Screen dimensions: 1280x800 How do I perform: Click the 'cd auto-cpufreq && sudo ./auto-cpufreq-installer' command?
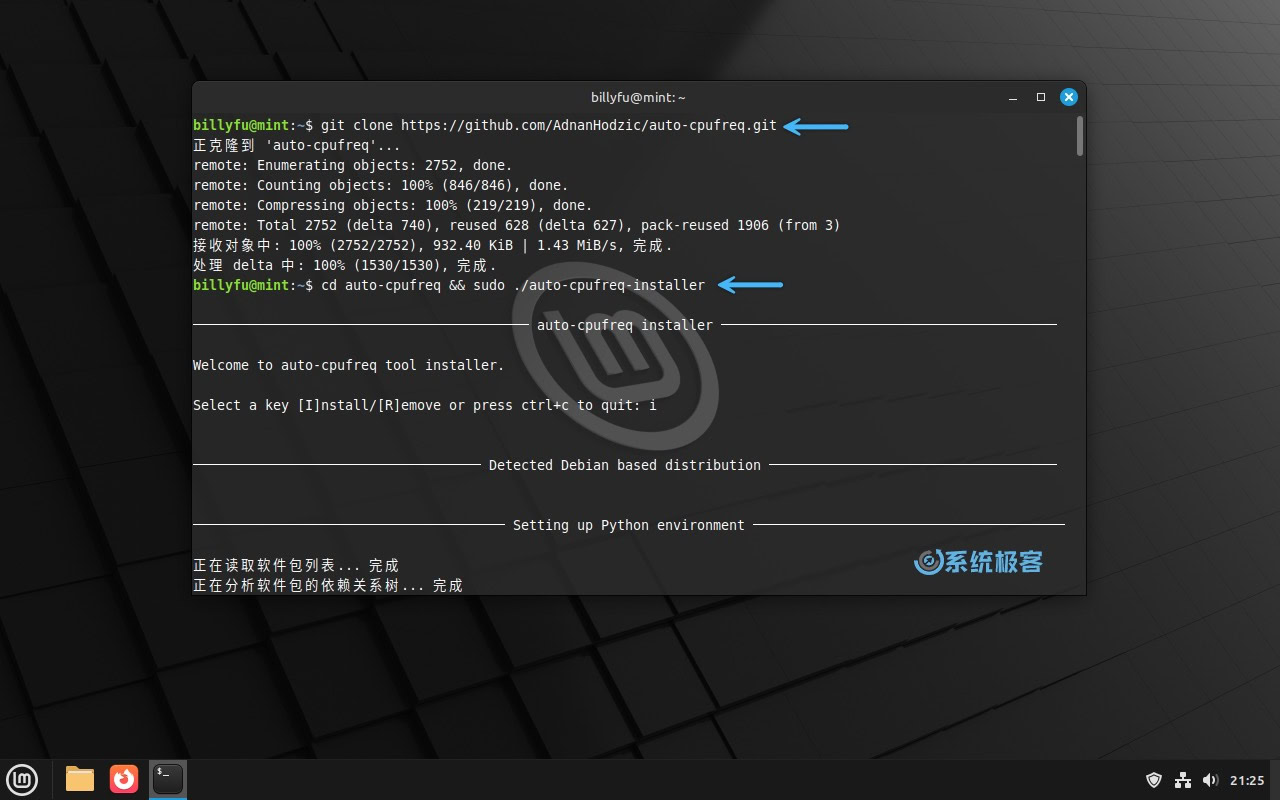[513, 286]
